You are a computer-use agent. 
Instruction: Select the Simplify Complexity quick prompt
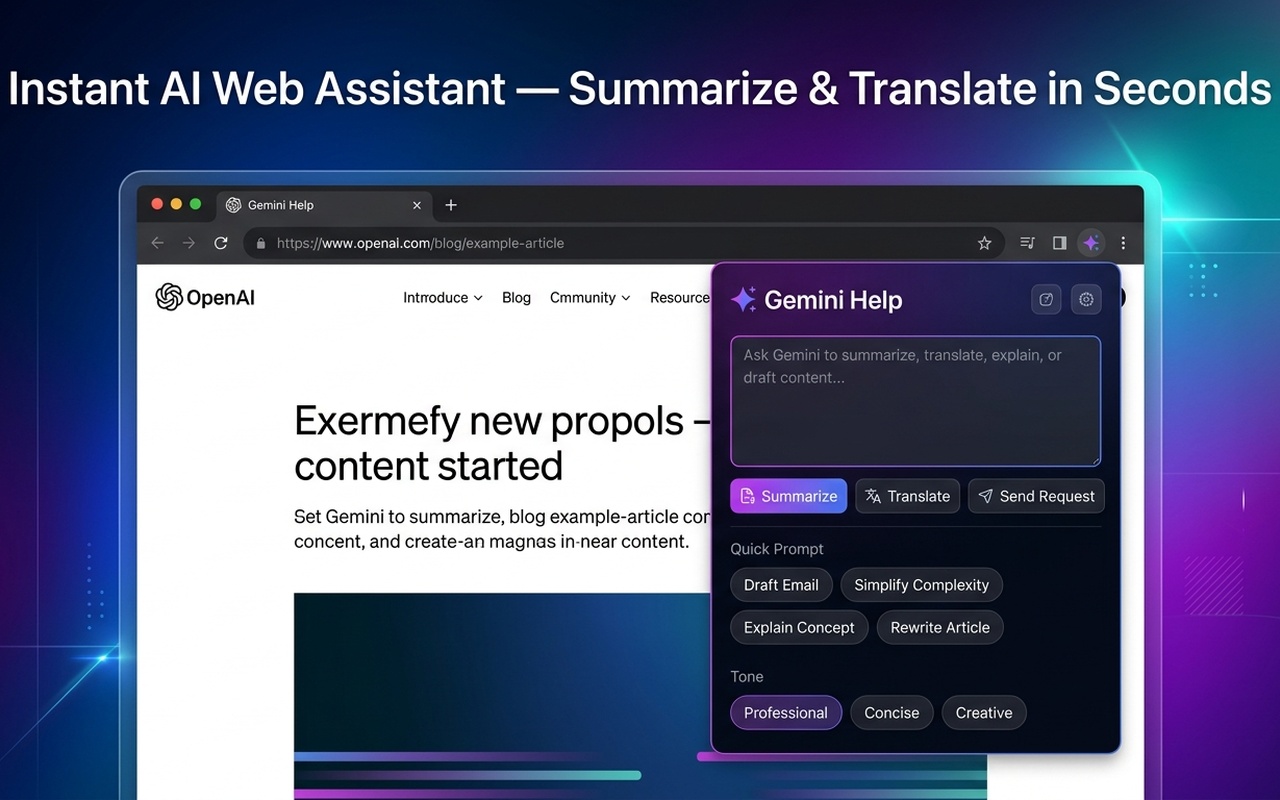[921, 585]
